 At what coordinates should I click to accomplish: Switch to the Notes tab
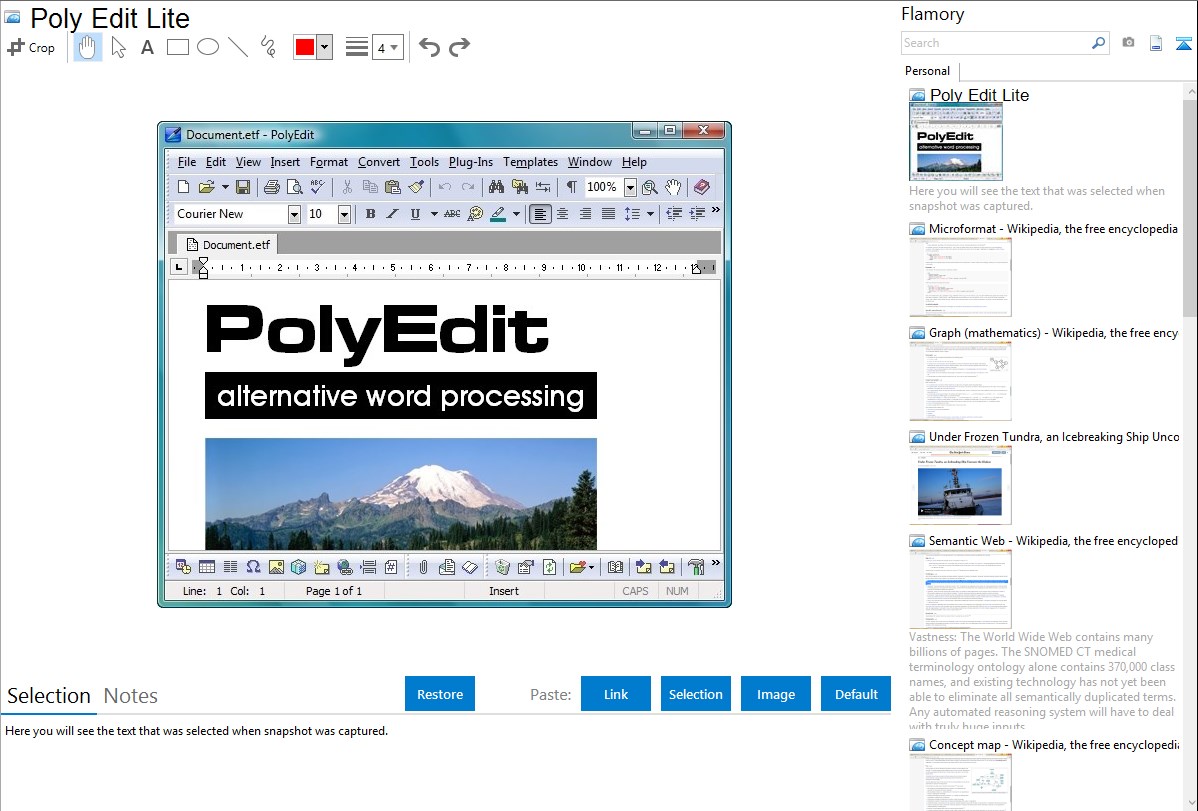tap(131, 696)
